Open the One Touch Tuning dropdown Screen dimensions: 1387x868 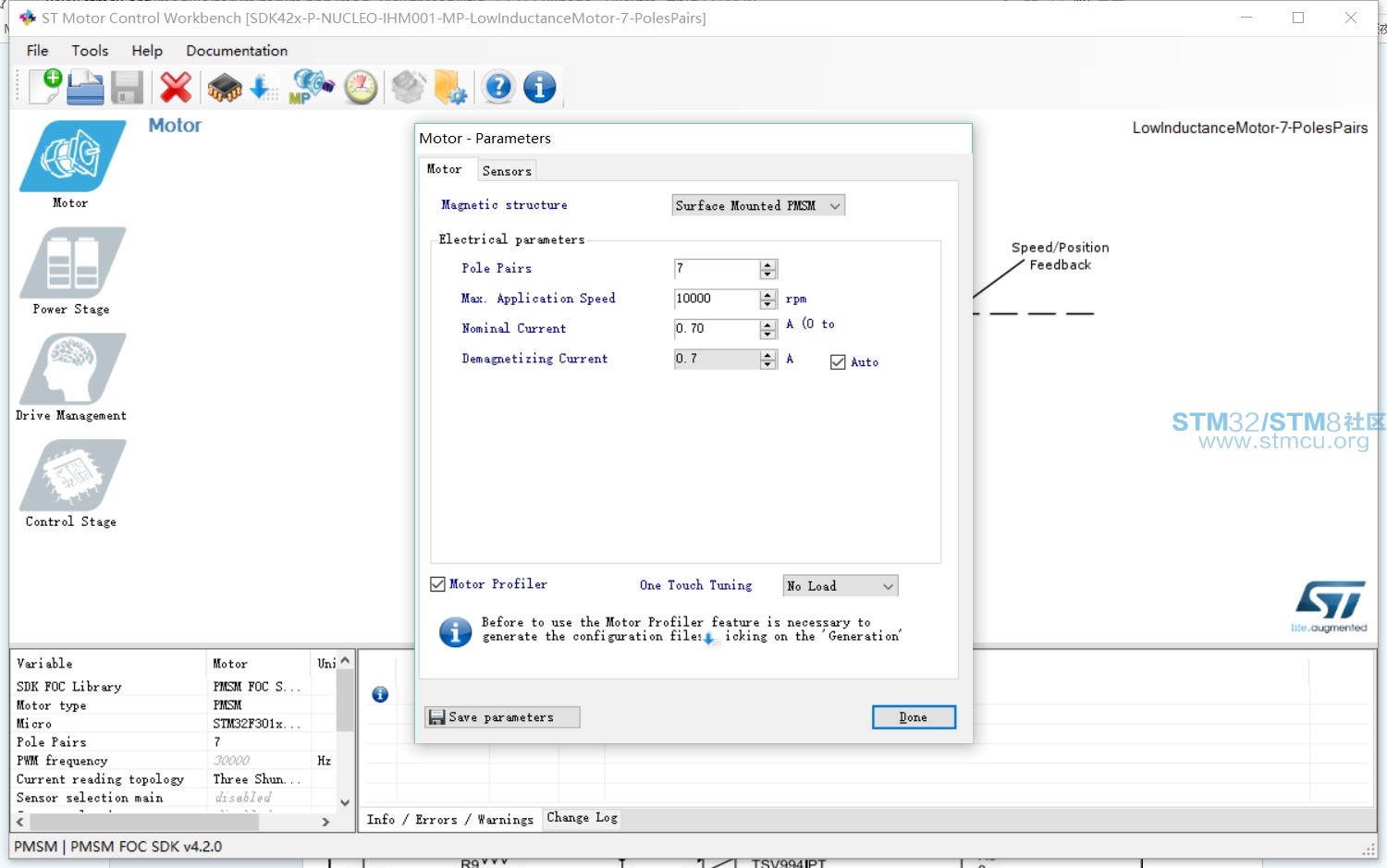tap(841, 586)
